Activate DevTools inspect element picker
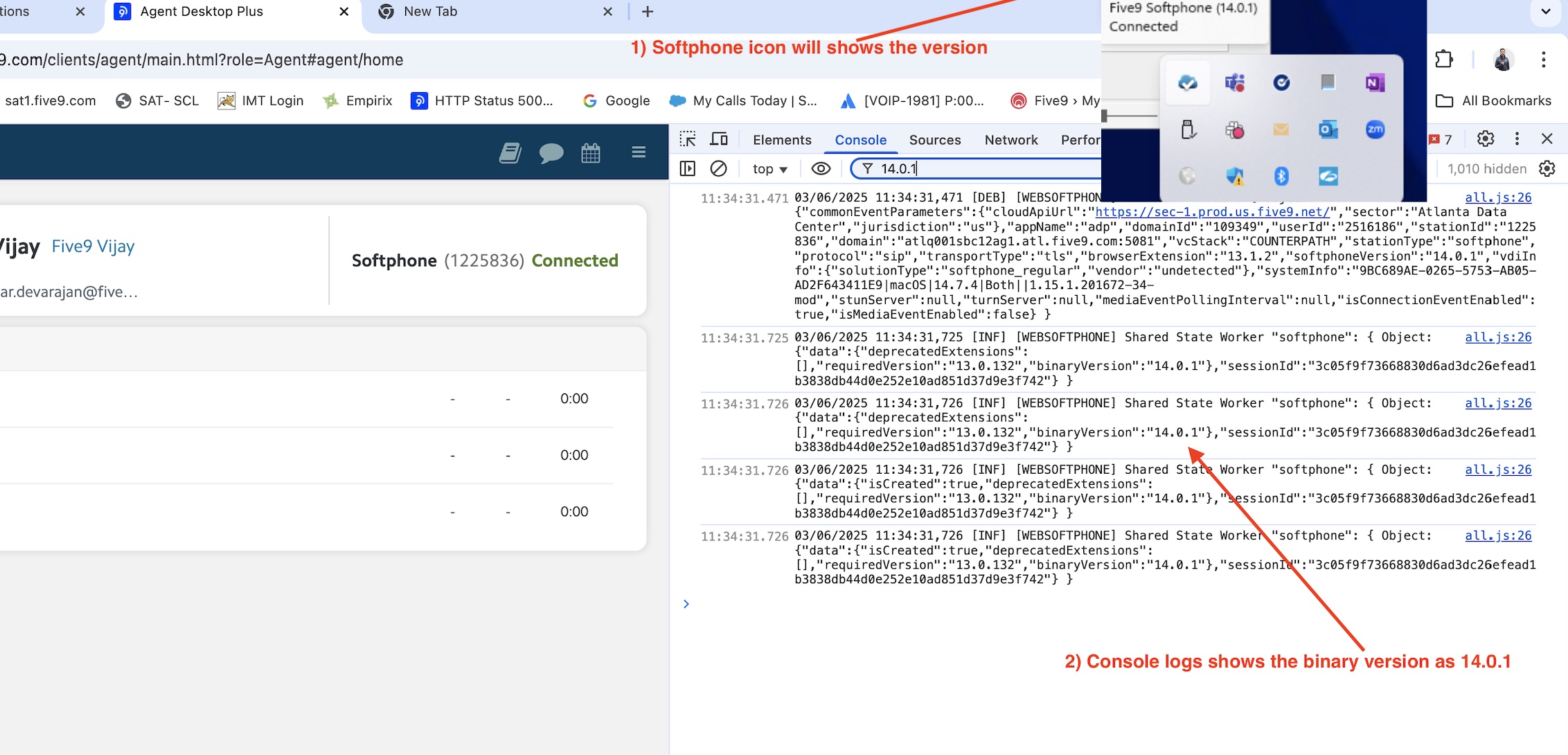The width and height of the screenshot is (1568, 755). pyautogui.click(x=688, y=139)
